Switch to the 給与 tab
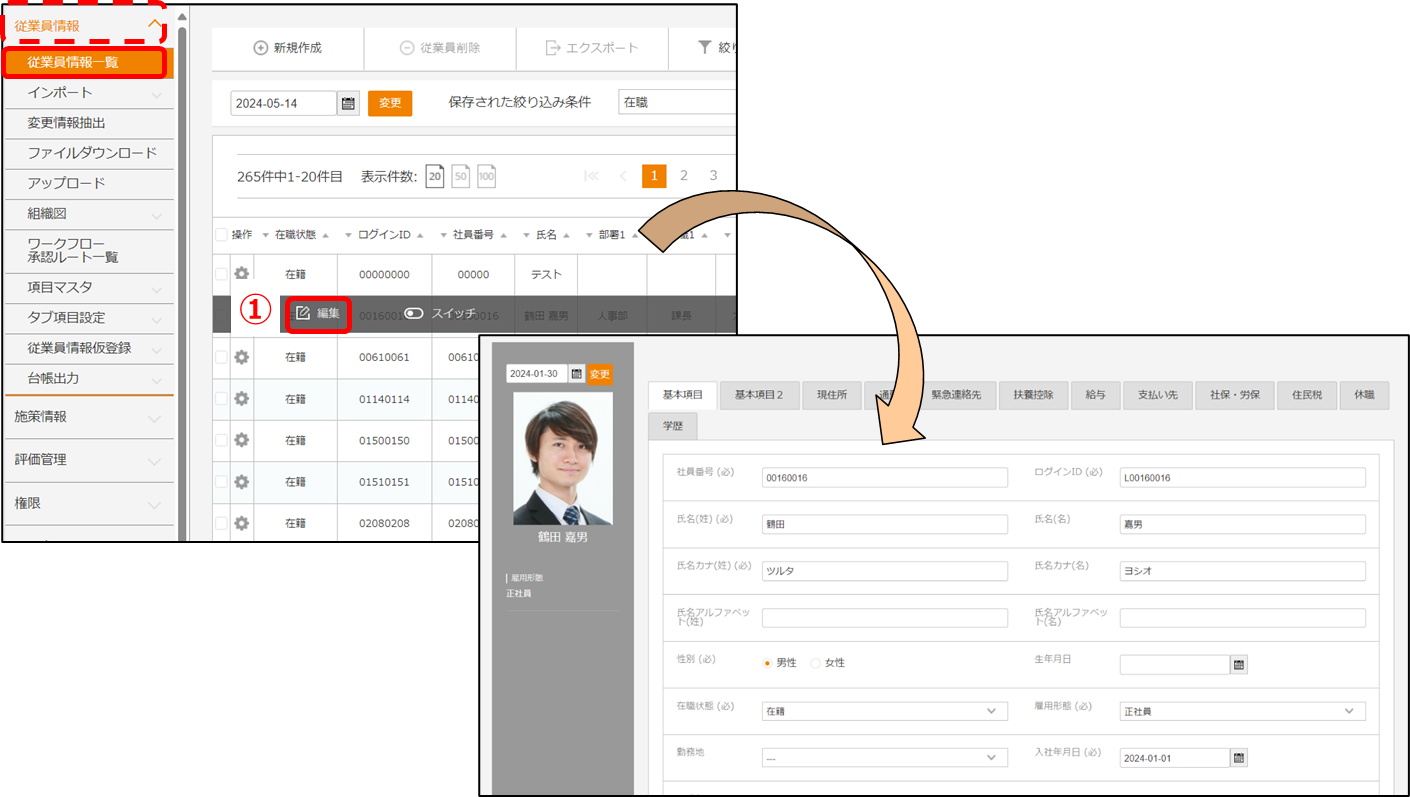Screen dimensions: 1410x797 1095,395
